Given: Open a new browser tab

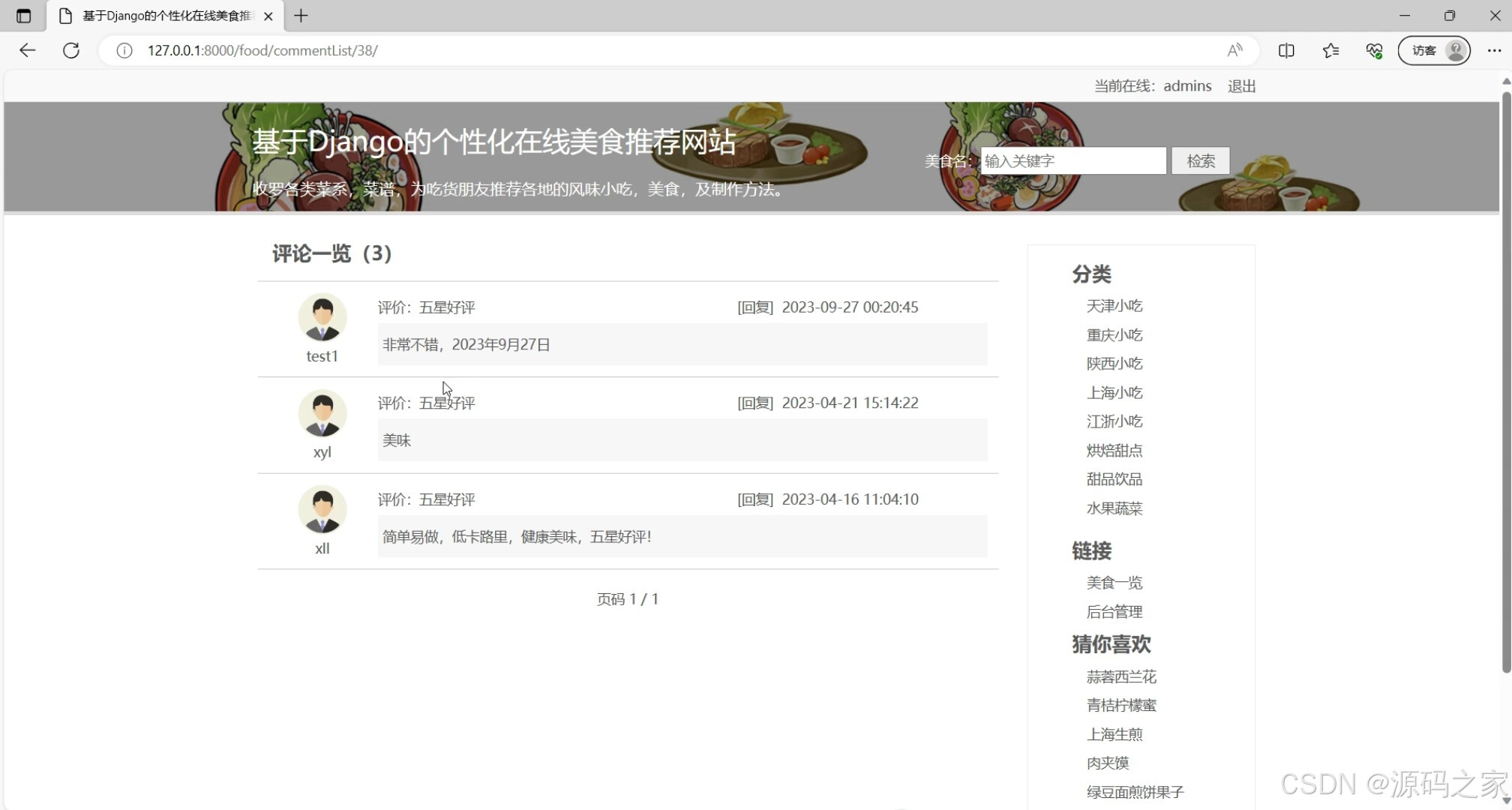Looking at the screenshot, I should (x=301, y=15).
